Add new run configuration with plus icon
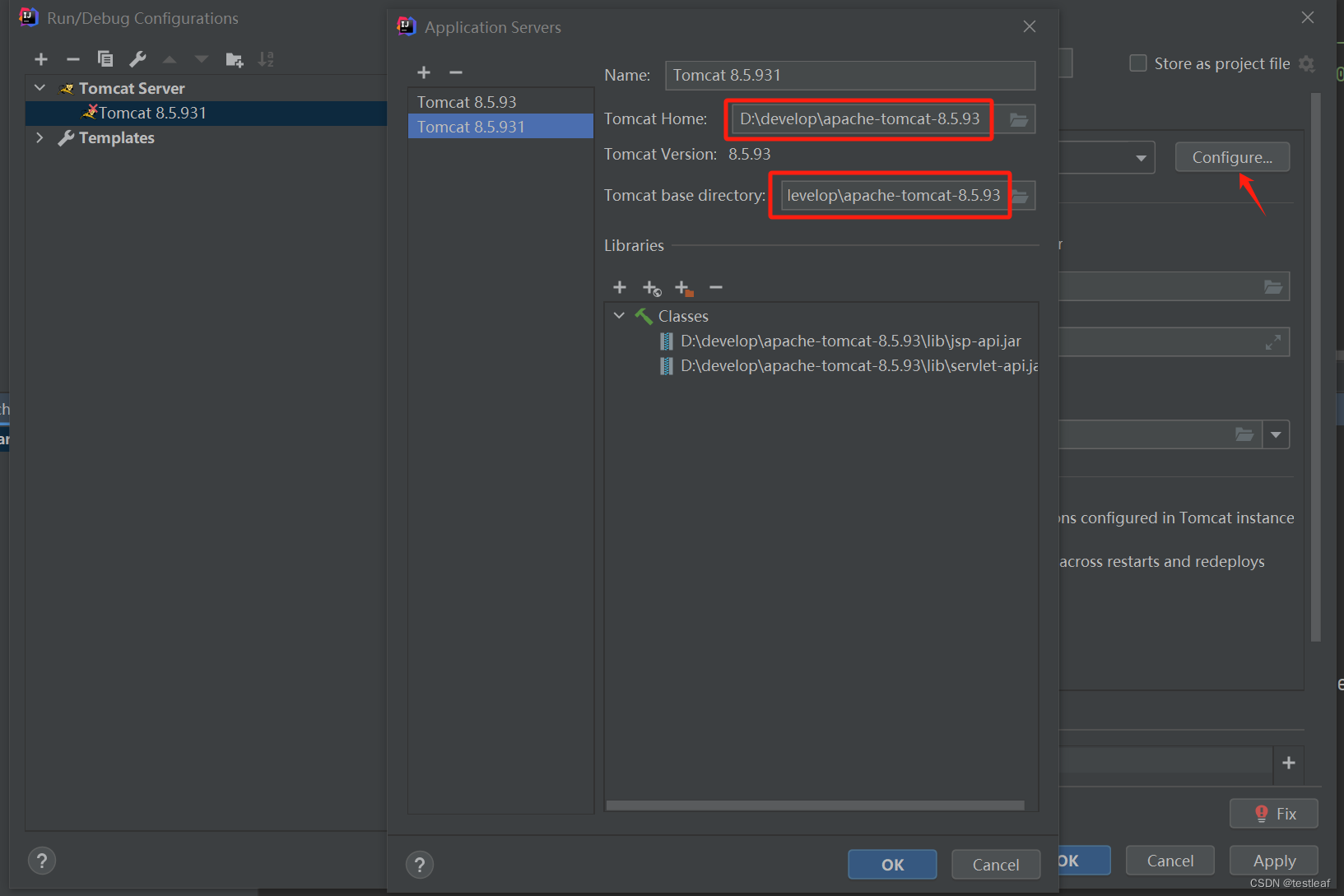The width and height of the screenshot is (1344, 896). 41,59
